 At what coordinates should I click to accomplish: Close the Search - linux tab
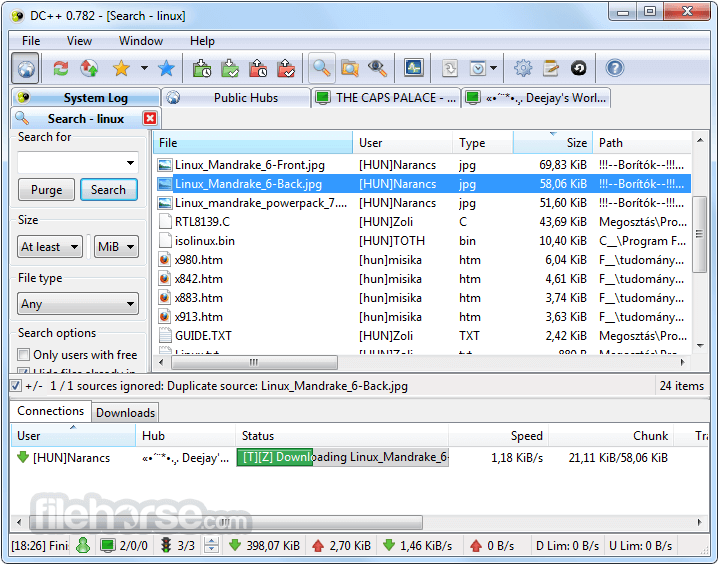[x=150, y=118]
